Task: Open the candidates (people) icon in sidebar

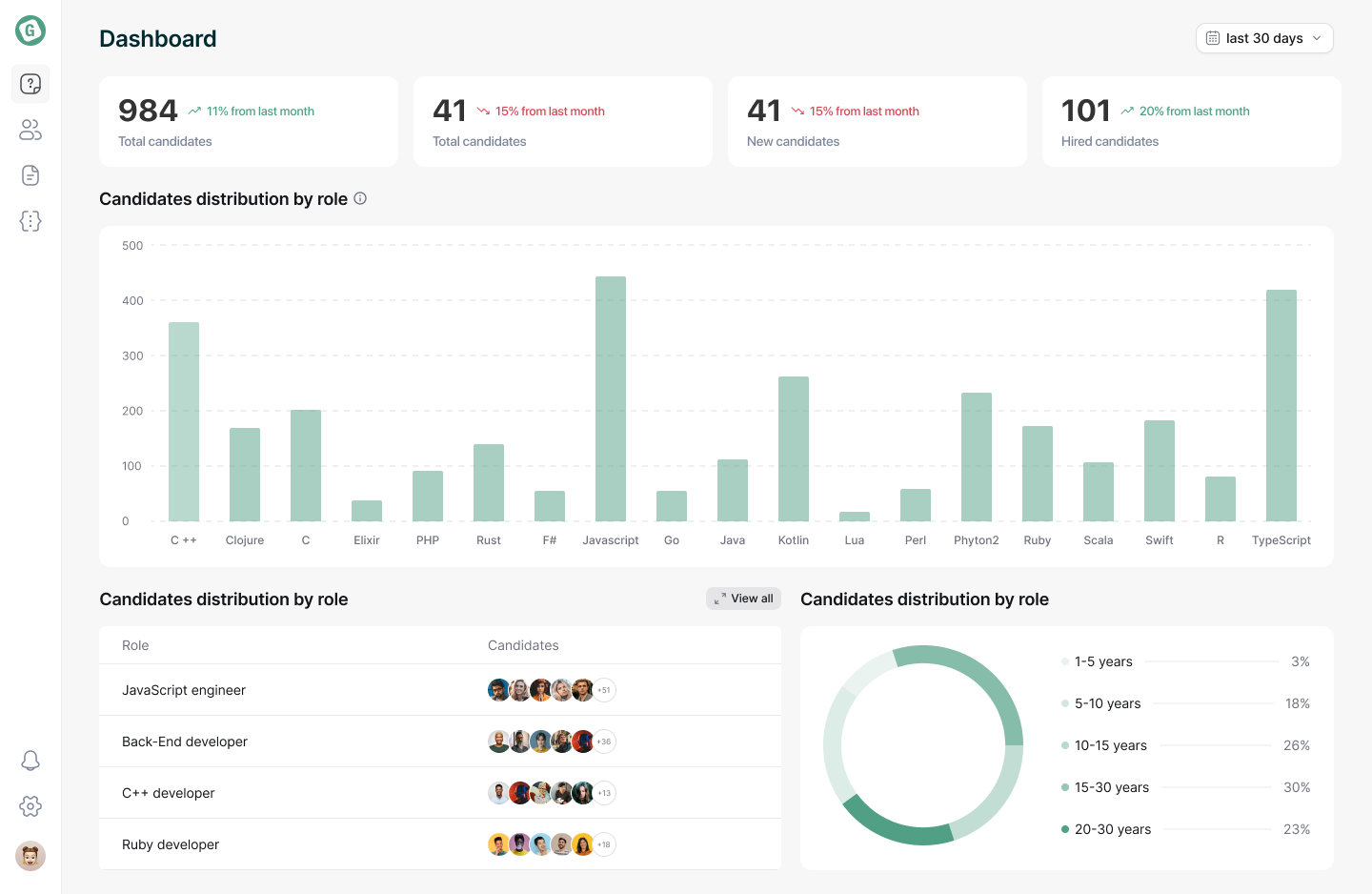Action: [x=30, y=130]
